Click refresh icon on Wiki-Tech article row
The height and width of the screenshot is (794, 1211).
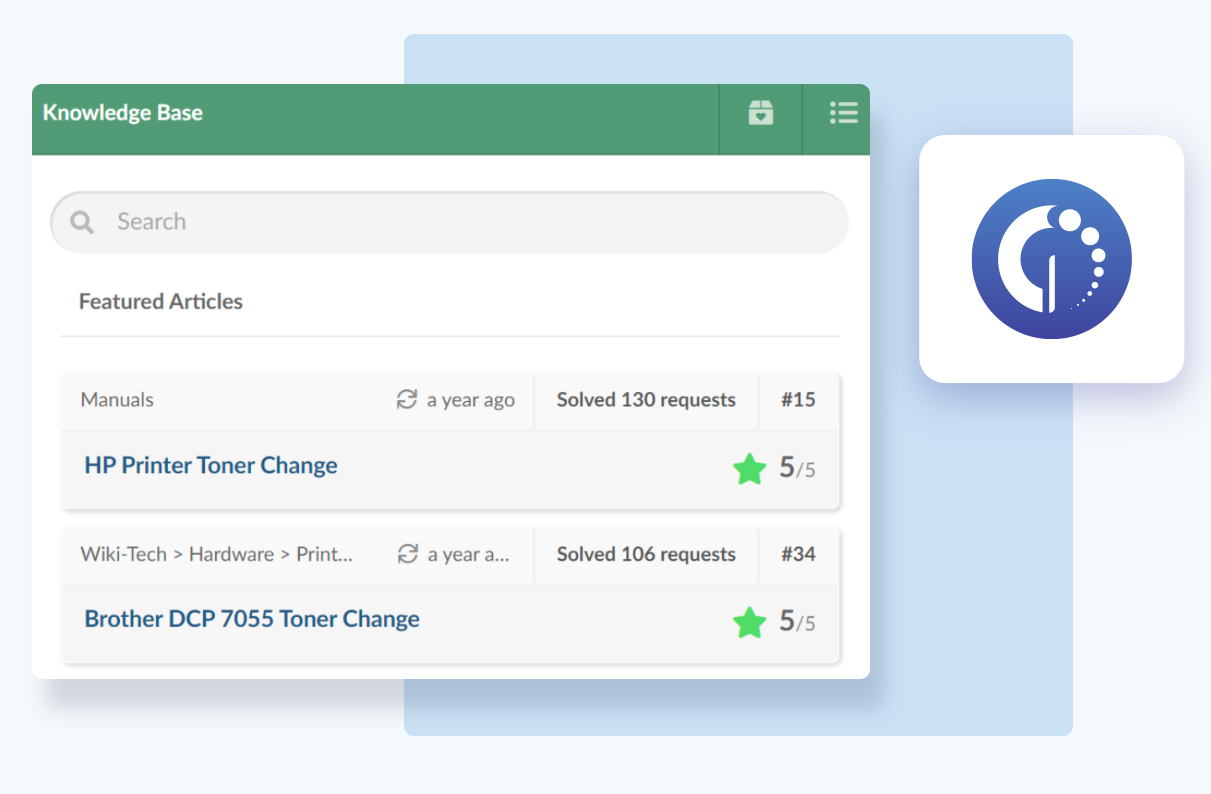[407, 554]
